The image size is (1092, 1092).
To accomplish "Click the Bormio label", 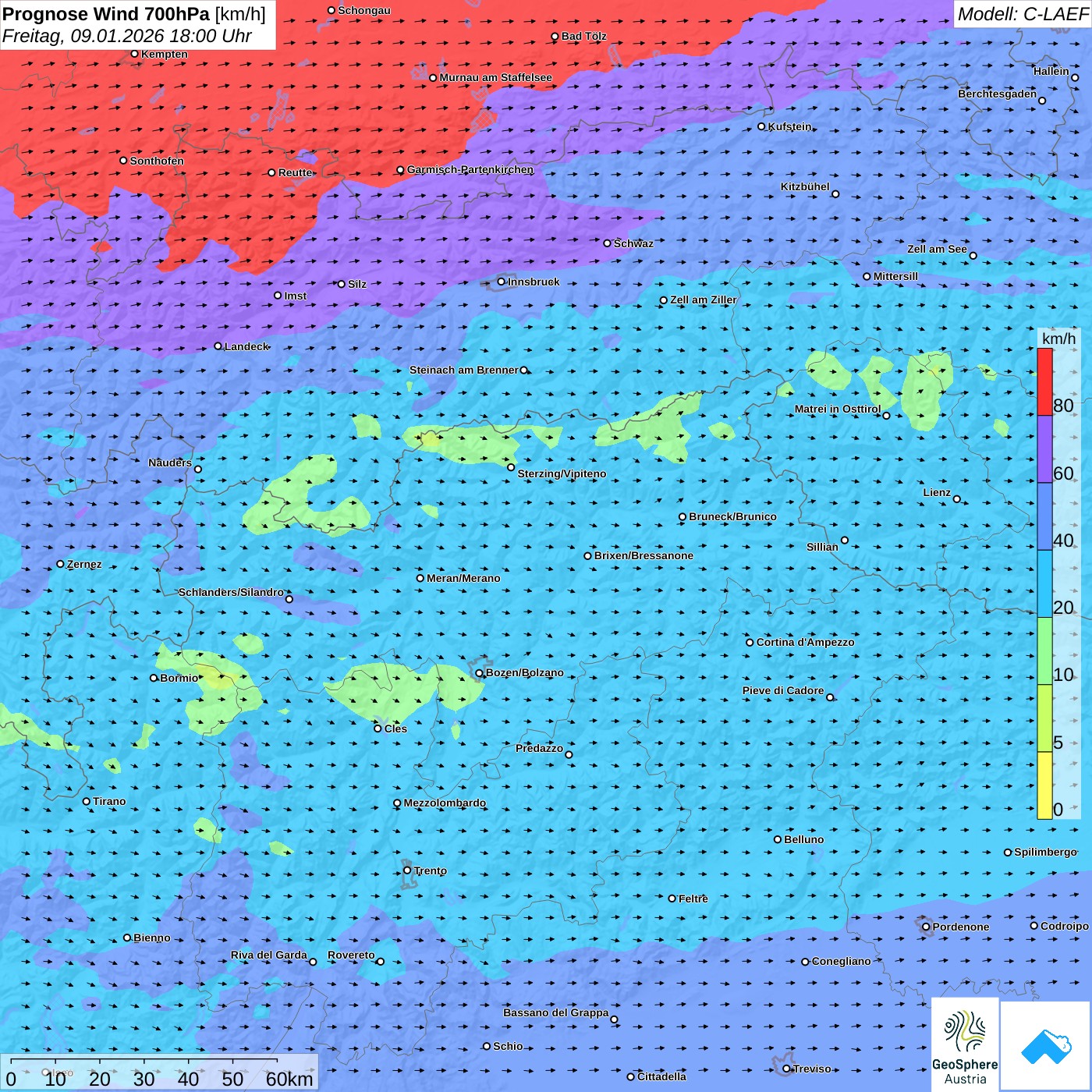I will pyautogui.click(x=179, y=678).
